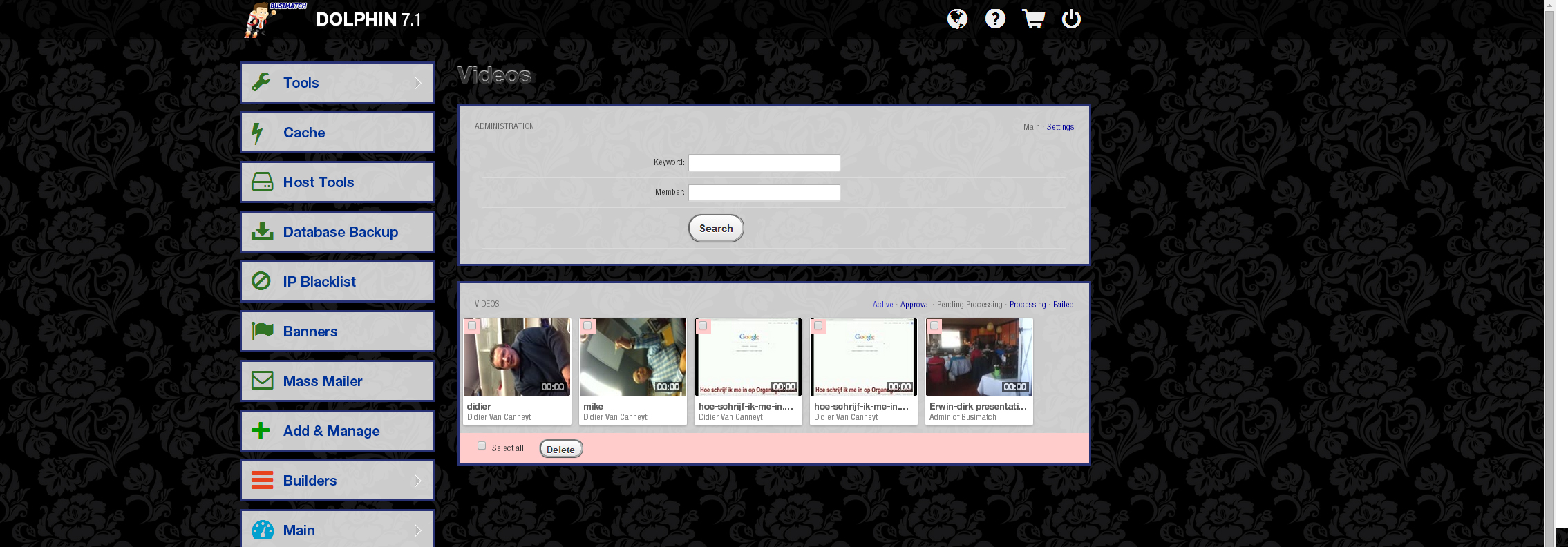Expand the Tools menu chevron
Image resolution: width=1568 pixels, height=547 pixels.
(x=417, y=83)
